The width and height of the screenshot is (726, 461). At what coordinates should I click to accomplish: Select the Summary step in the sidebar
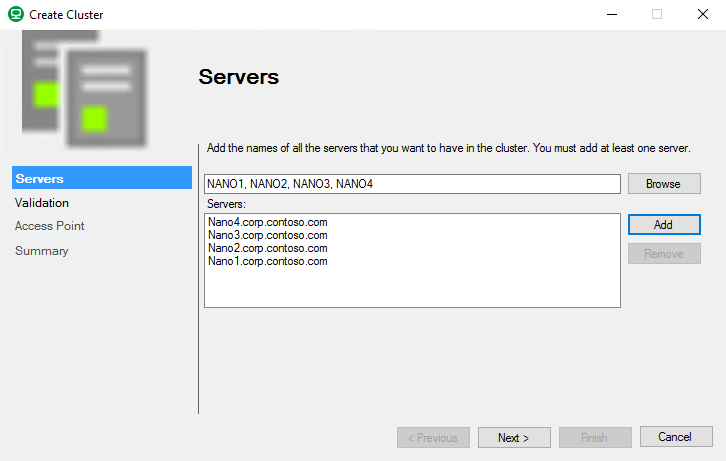click(42, 251)
